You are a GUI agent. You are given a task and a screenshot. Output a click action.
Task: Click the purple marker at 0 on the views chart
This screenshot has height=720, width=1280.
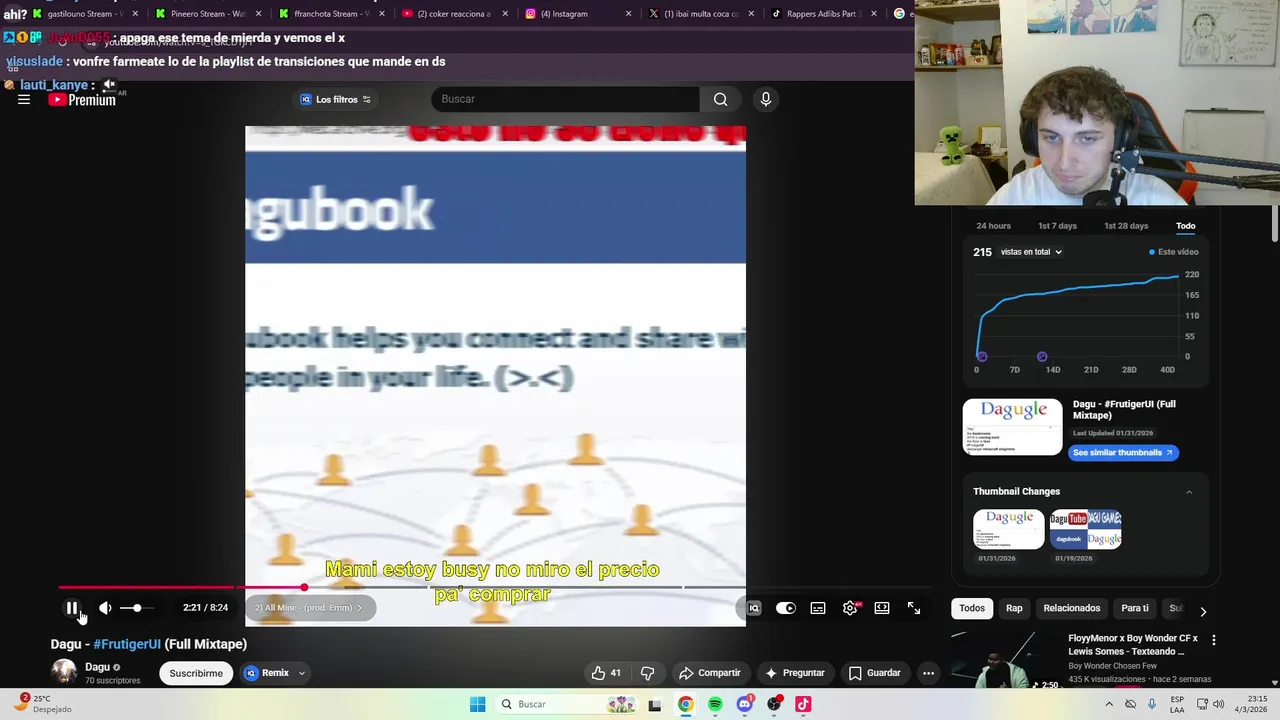981,356
